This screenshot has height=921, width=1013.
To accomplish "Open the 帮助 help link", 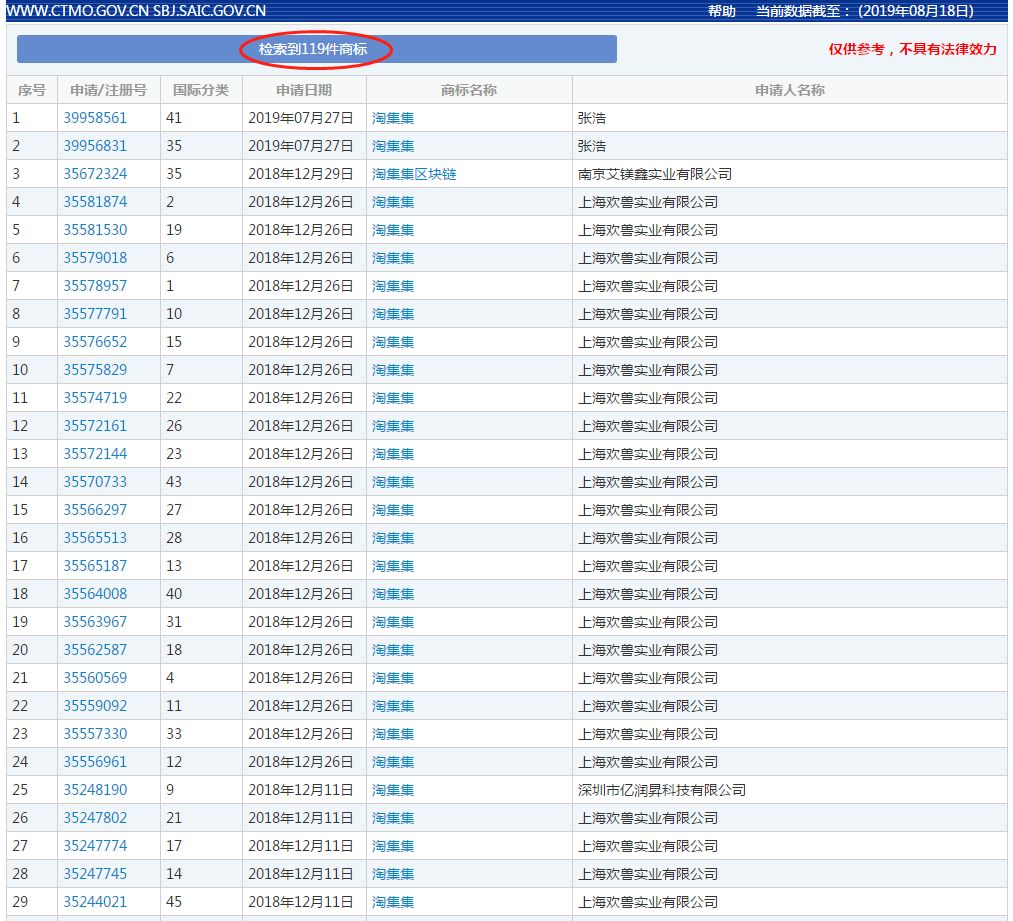I will 722,11.
